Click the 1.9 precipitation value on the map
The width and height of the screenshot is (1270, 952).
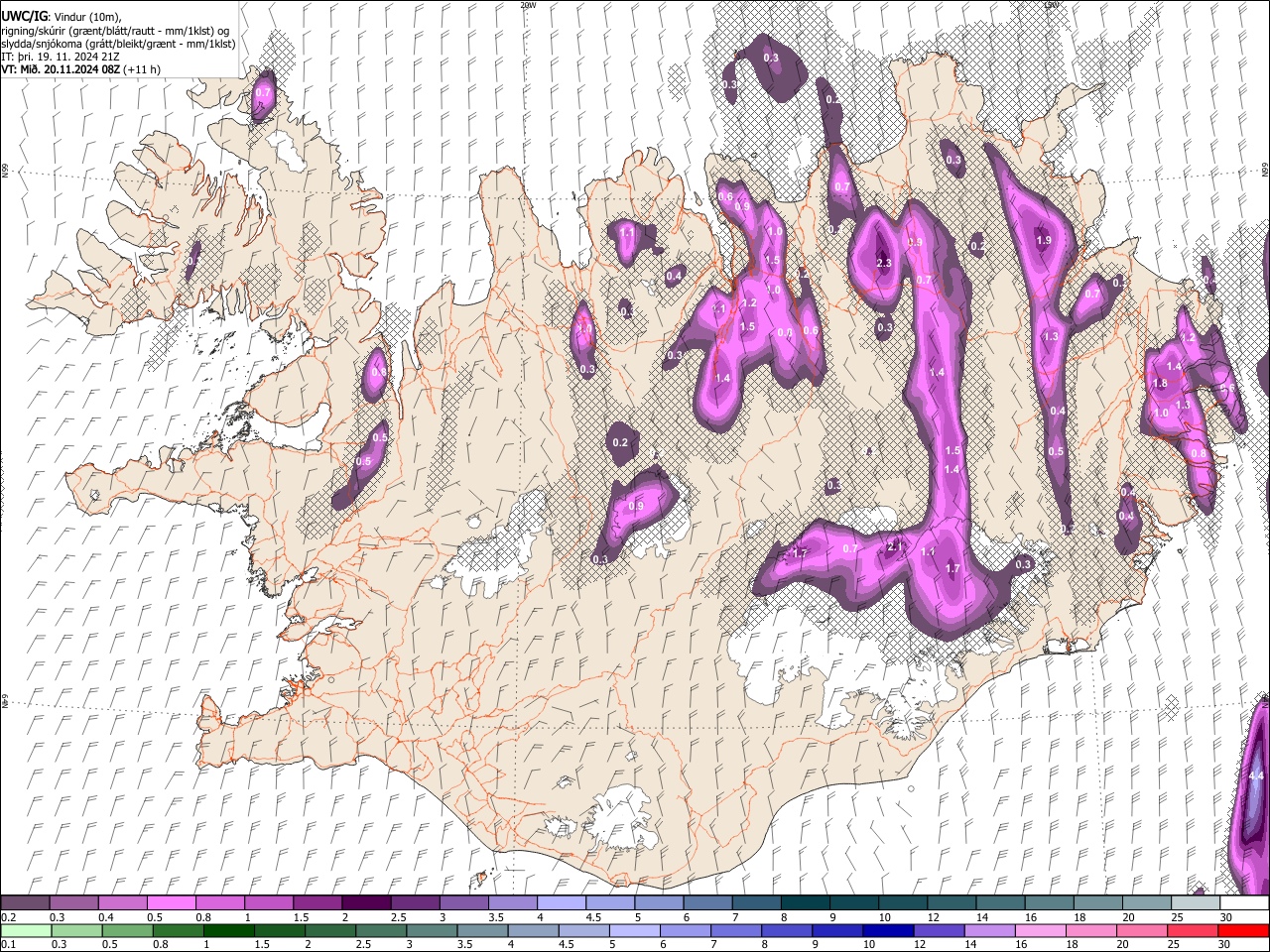pyautogui.click(x=1044, y=240)
